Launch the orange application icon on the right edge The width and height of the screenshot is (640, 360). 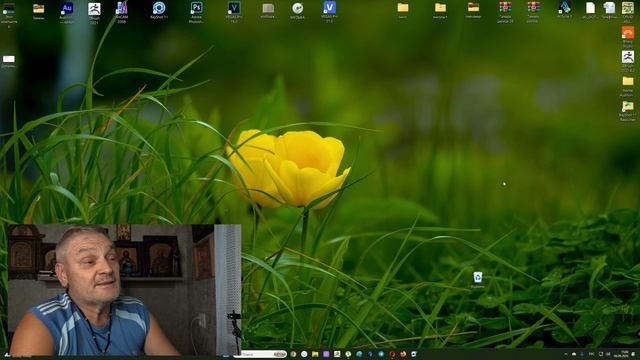pyautogui.click(x=628, y=33)
